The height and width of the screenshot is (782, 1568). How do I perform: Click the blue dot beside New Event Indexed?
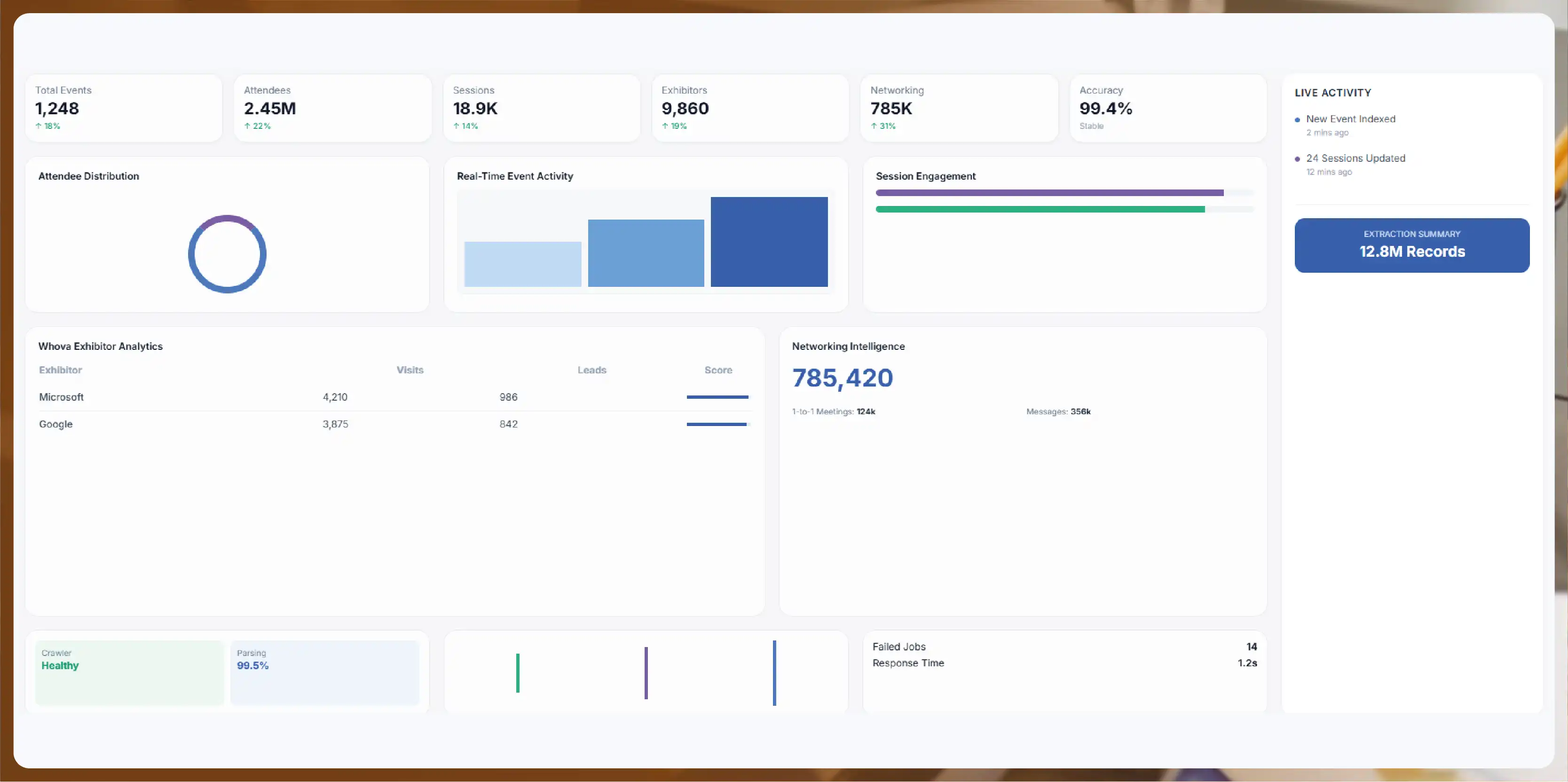[1297, 120]
